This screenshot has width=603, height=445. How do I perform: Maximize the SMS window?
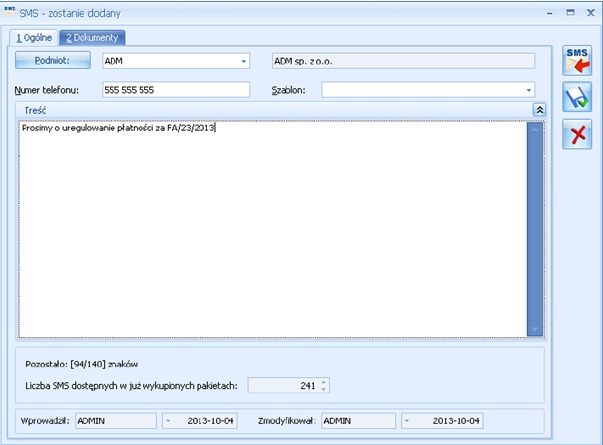(570, 13)
